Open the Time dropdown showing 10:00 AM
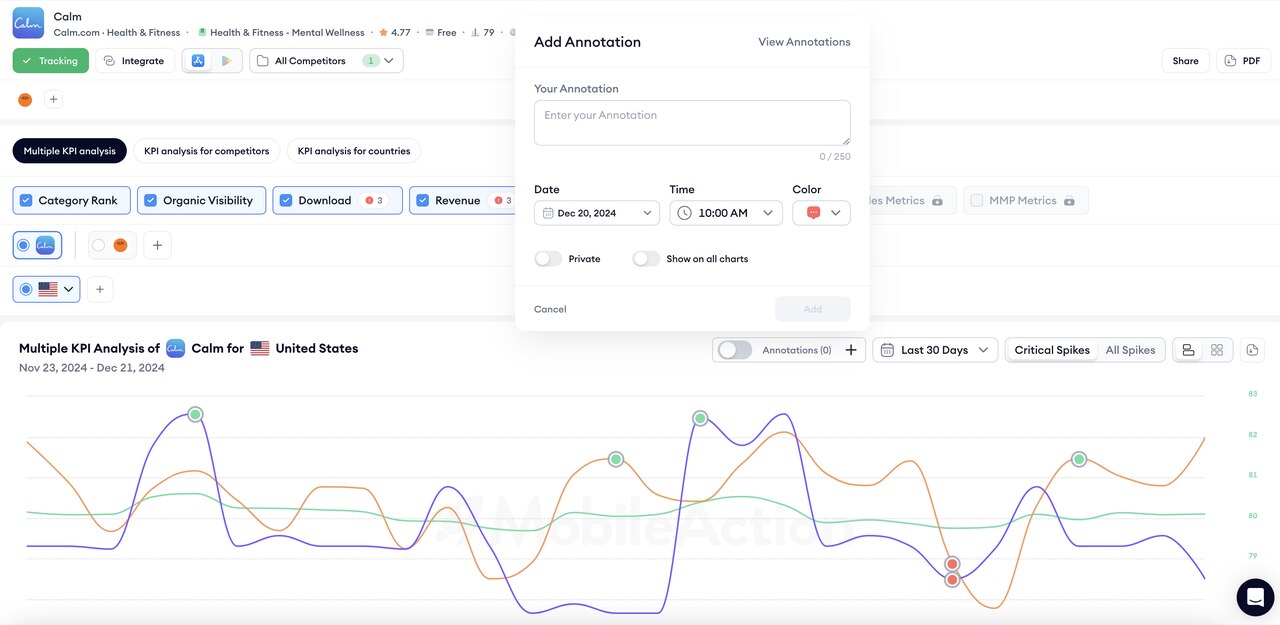Screen dimensions: 1280x625 726,213
